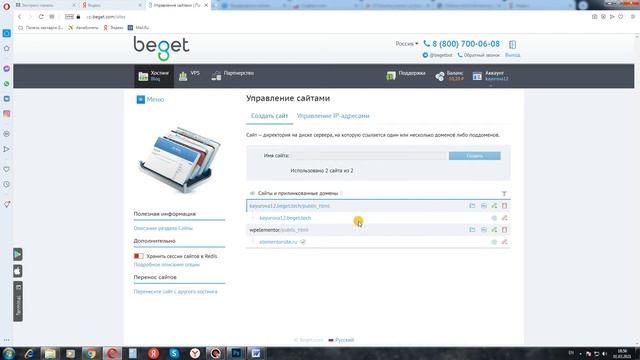Open Mail.Ru bookmark in bookmarks bar
The image size is (640, 360).
point(138,27)
